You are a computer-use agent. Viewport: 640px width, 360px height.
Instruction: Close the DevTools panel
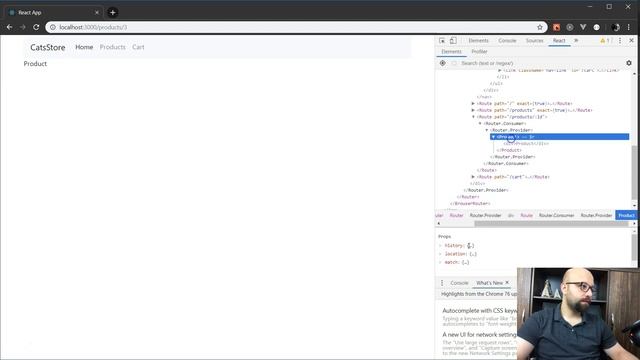pyautogui.click(x=631, y=40)
